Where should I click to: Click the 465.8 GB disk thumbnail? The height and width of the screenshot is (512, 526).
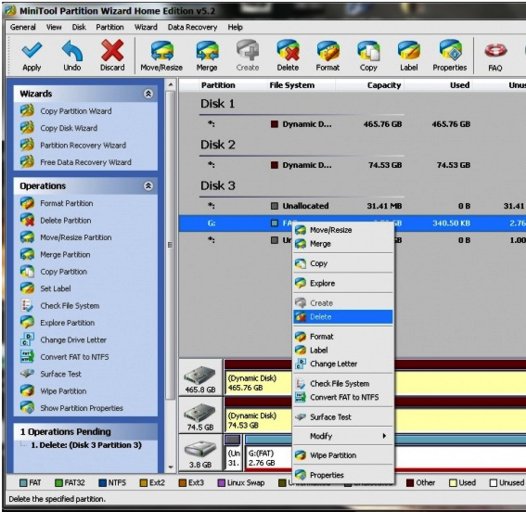click(200, 378)
